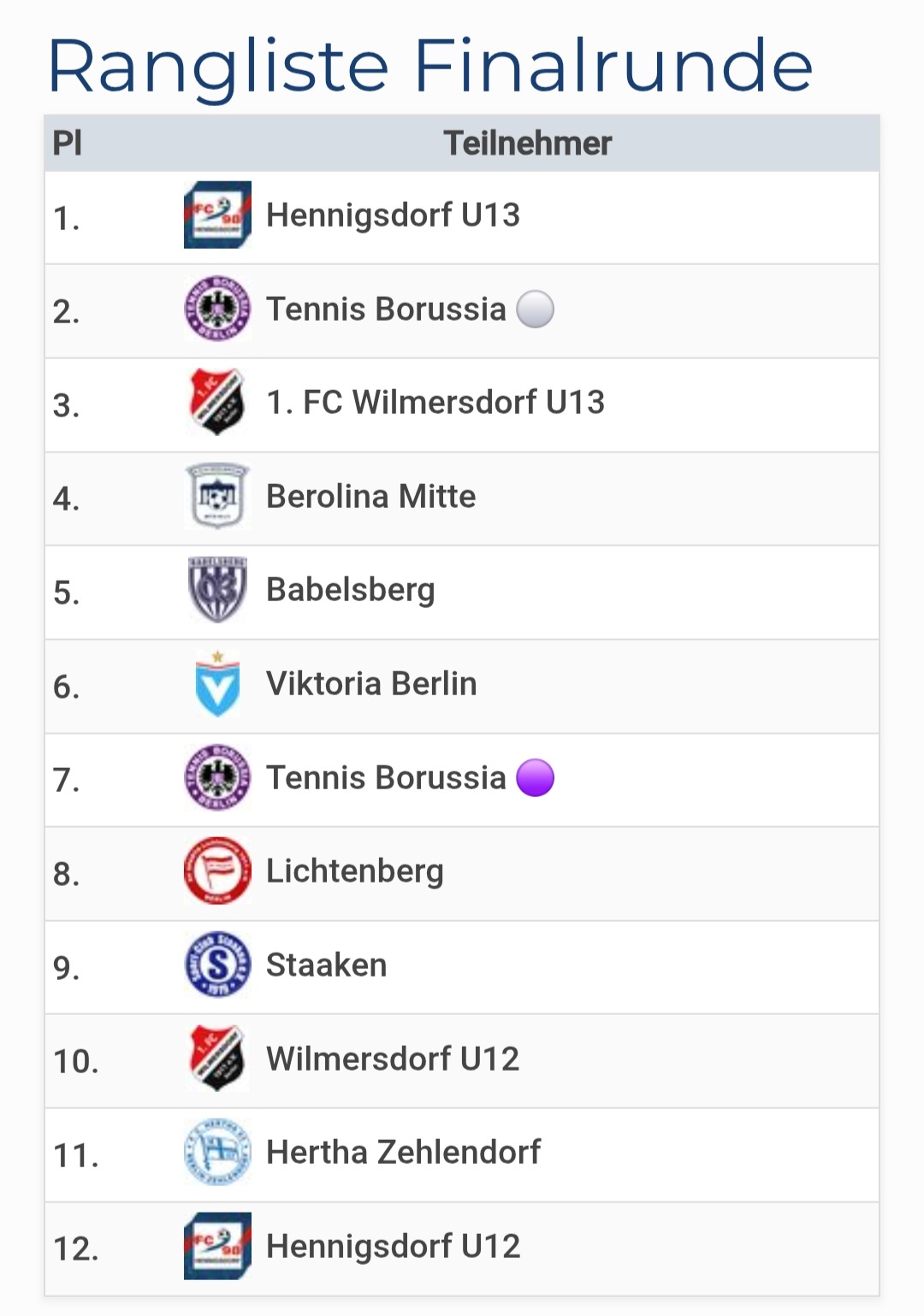This screenshot has width=924, height=1316.
Task: Click the Hertha Zehlendorf flag logo
Action: coord(217,1153)
